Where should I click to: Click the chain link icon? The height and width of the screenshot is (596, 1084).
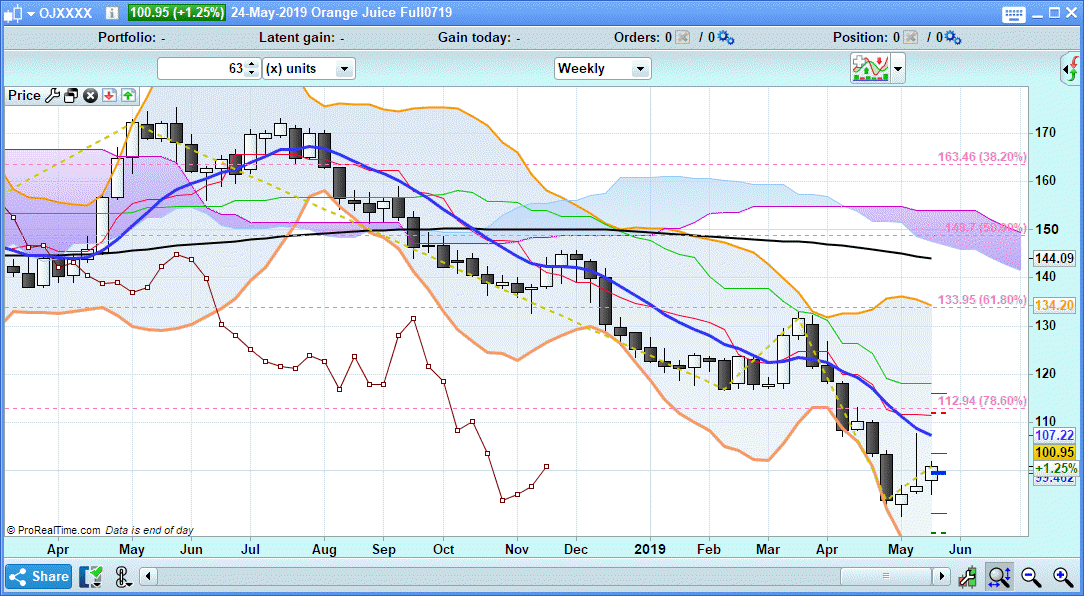pyautogui.click(x=122, y=576)
